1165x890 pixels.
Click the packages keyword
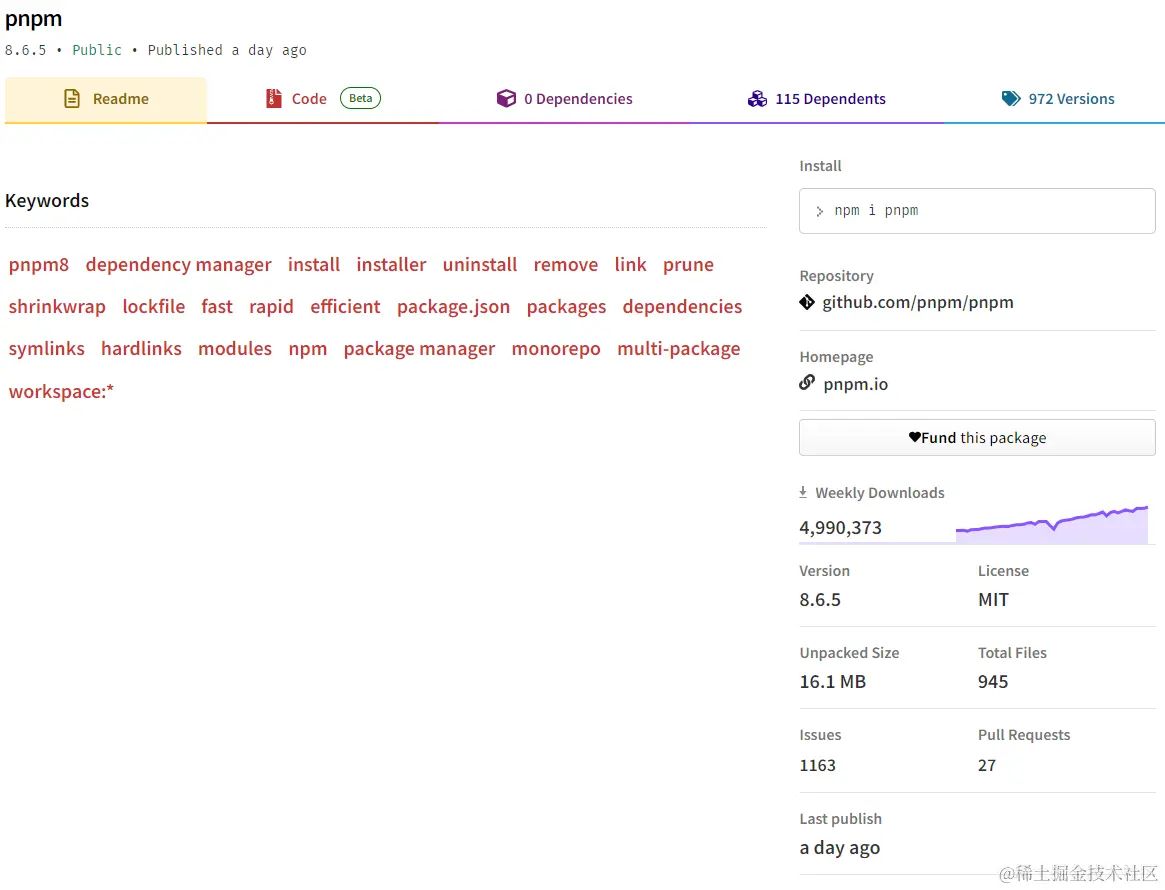[566, 307]
